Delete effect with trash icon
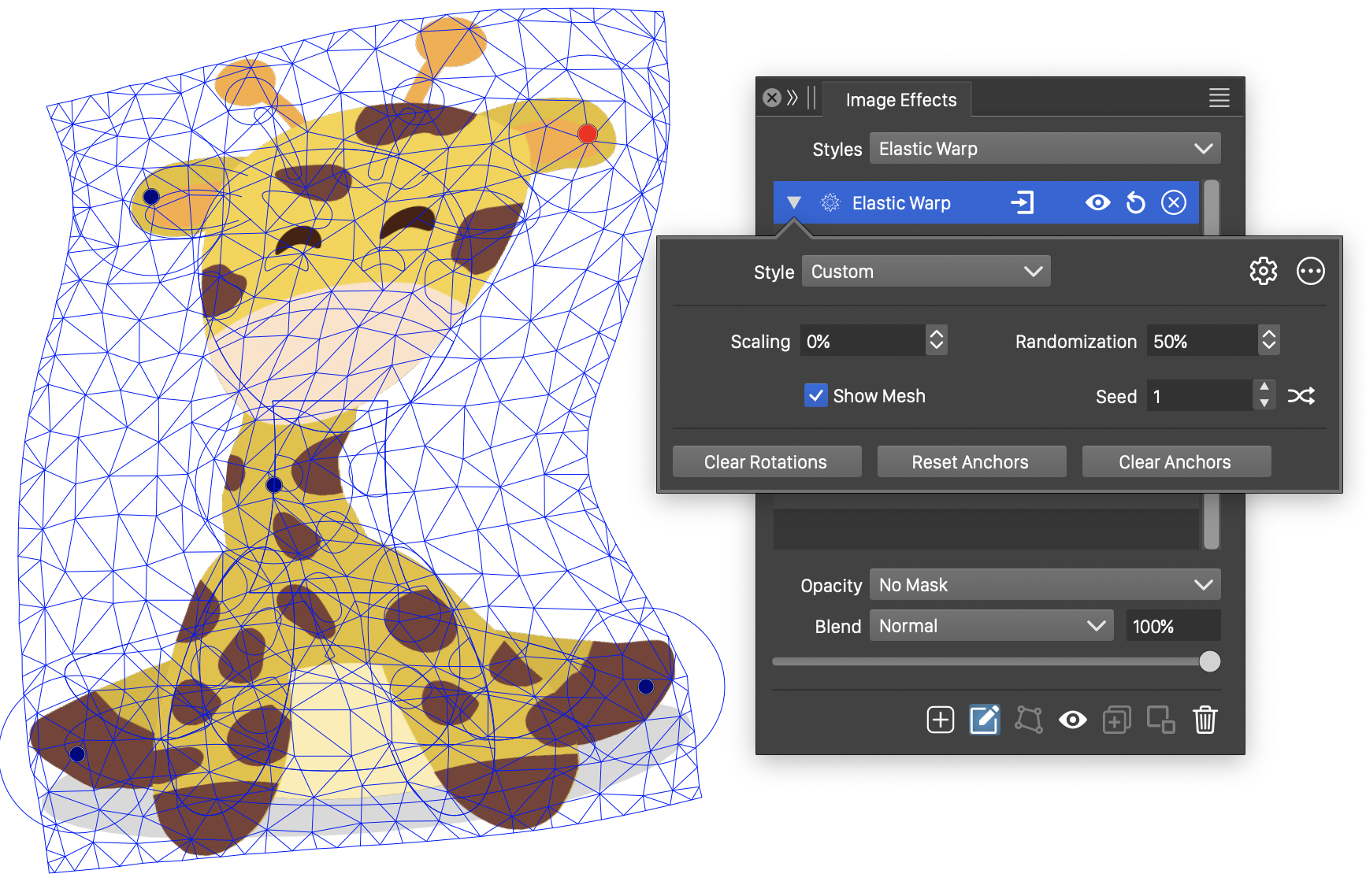Viewport: 1366px width, 896px height. point(1205,720)
